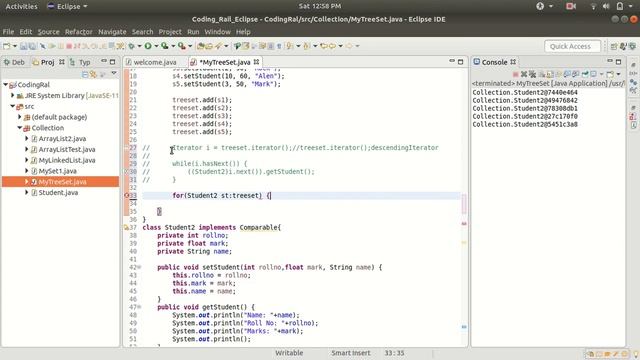Open the New wizard dropdown arrow

point(15,46)
